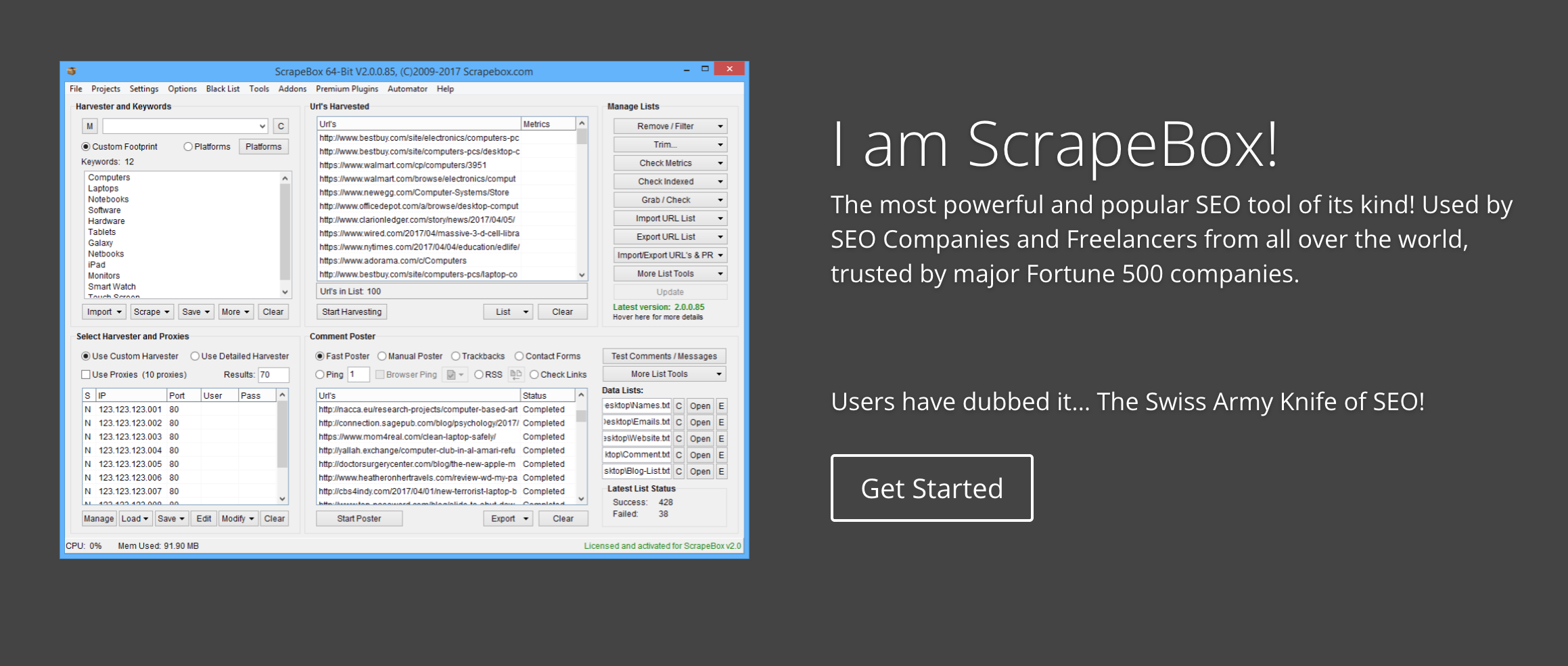Click the C icon next to Names.txt list

pyautogui.click(x=678, y=405)
